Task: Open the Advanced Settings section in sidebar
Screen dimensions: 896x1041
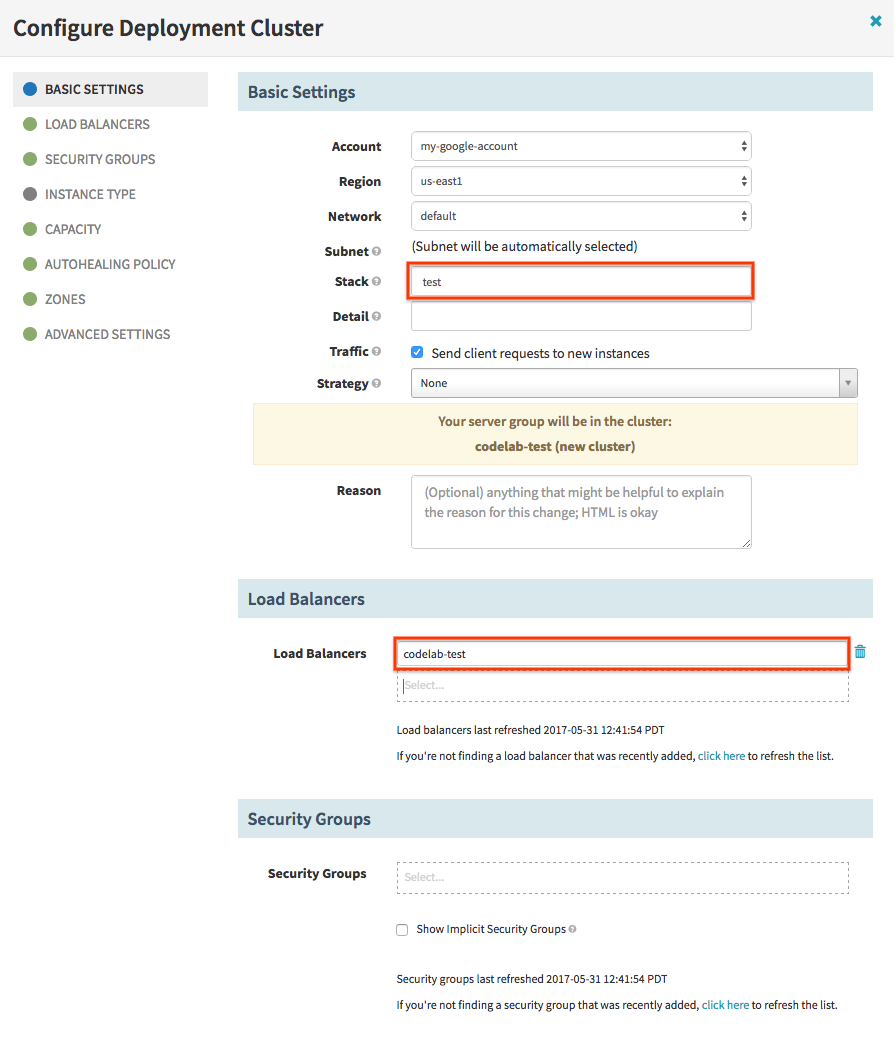Action: pyautogui.click(x=110, y=335)
